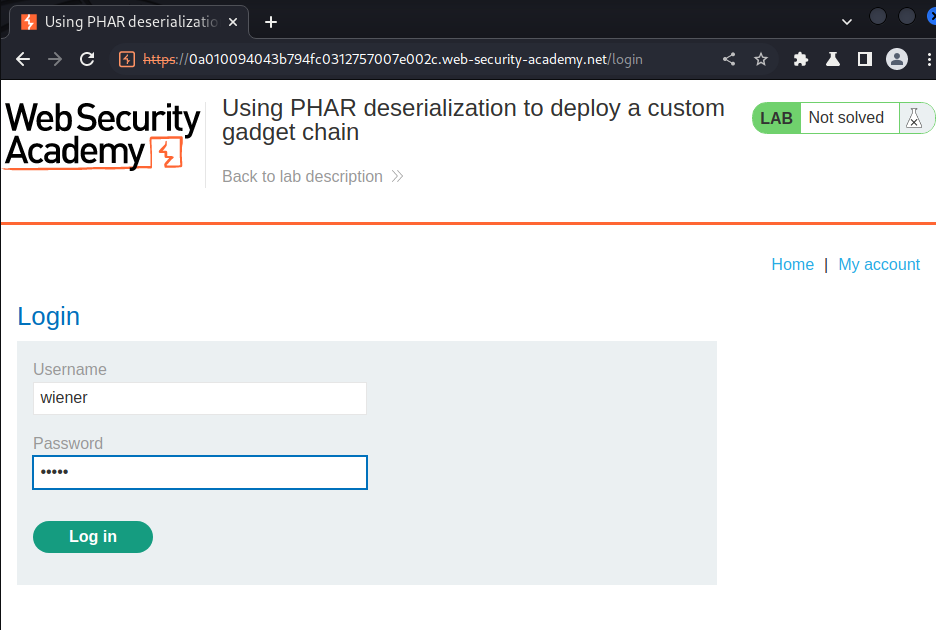Screen dimensions: 936x630
Task: Click the lab title heading text
Action: click(x=473, y=120)
